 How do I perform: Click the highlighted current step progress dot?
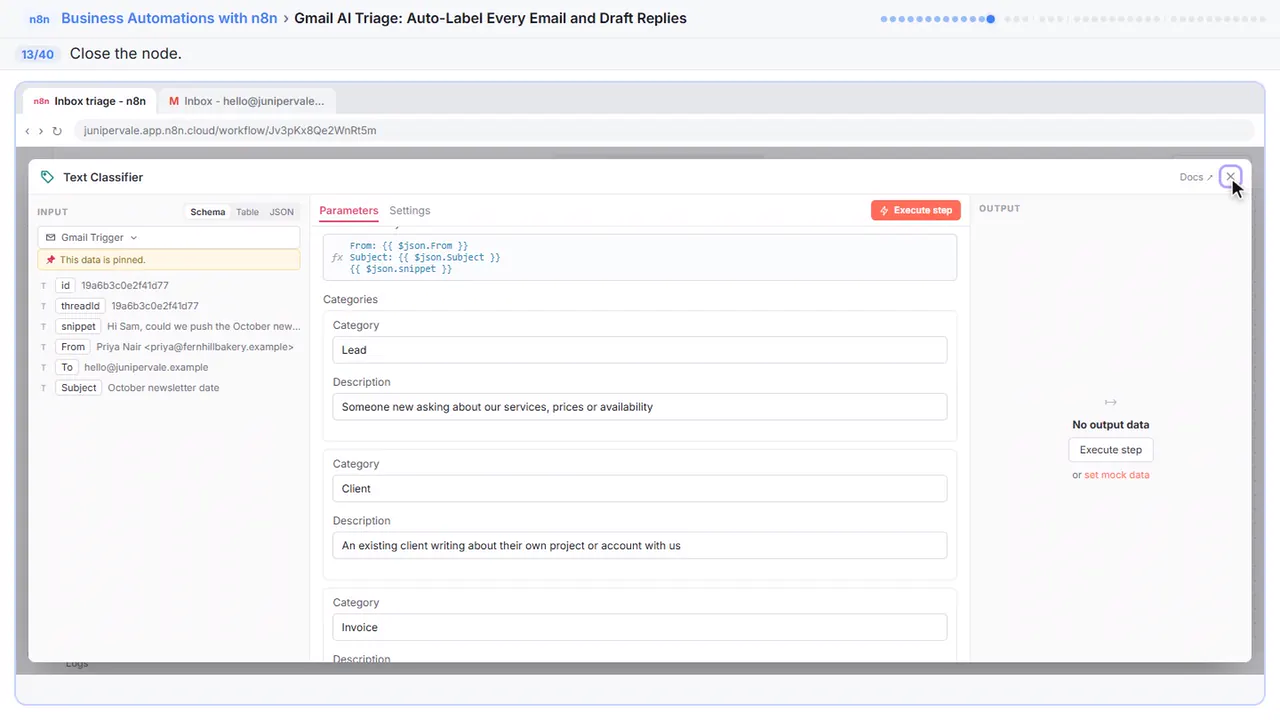tap(990, 19)
